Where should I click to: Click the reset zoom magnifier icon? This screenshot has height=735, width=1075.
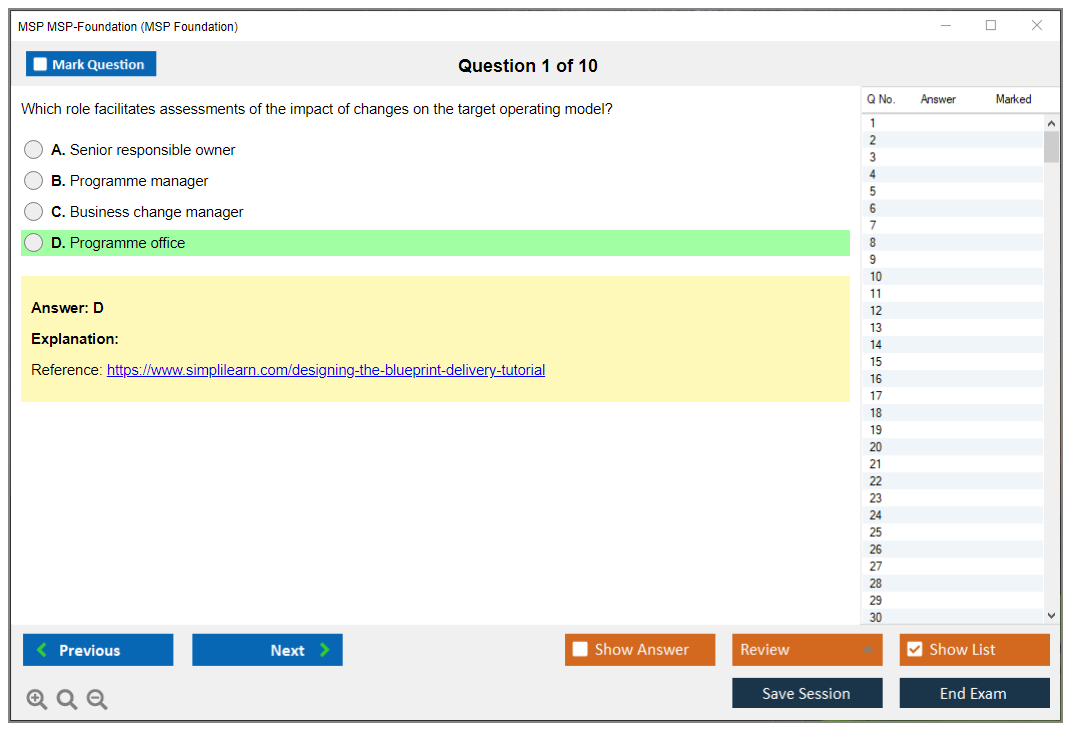tap(67, 700)
